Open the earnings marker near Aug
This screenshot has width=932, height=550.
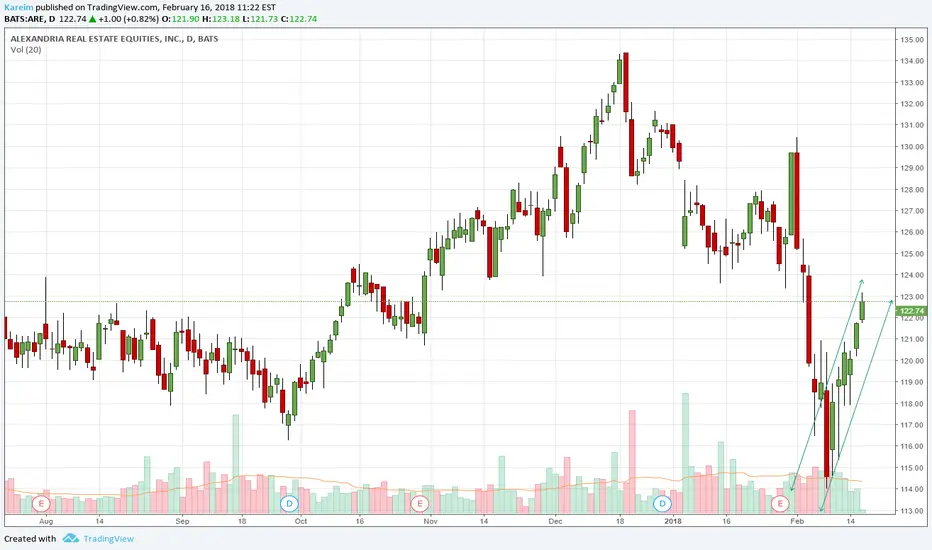pos(41,504)
